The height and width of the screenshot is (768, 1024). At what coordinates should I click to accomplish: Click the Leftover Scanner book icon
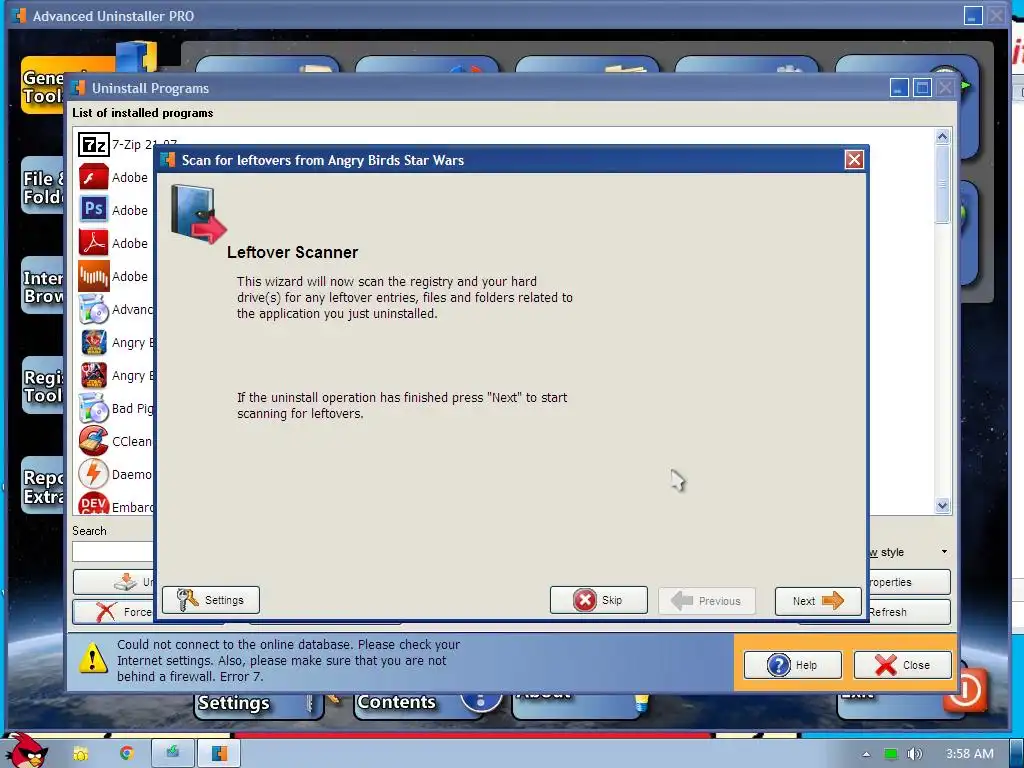pos(199,214)
